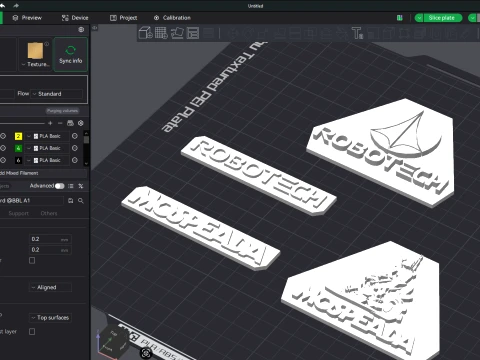Go to the Project tab
This screenshot has width=480, height=360.
tap(124, 18)
